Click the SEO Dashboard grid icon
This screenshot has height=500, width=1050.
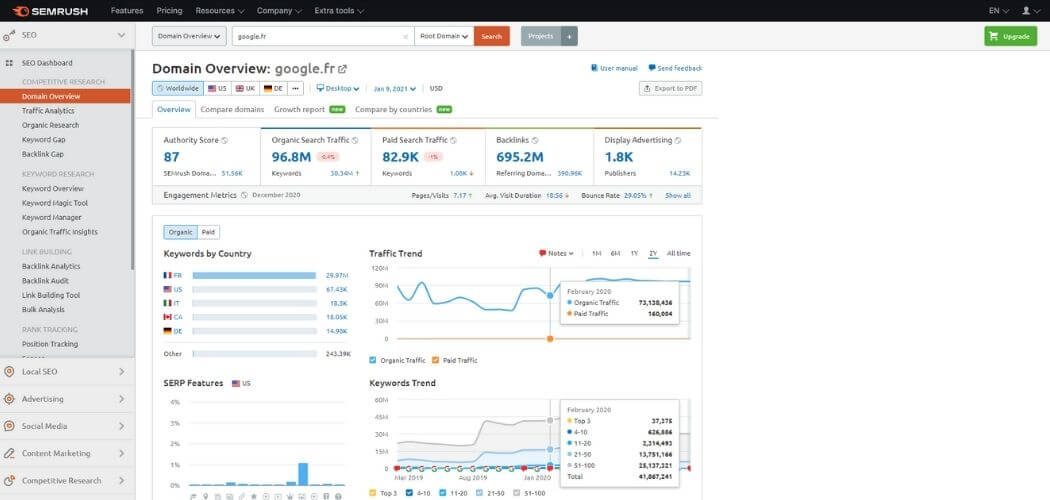coord(9,63)
